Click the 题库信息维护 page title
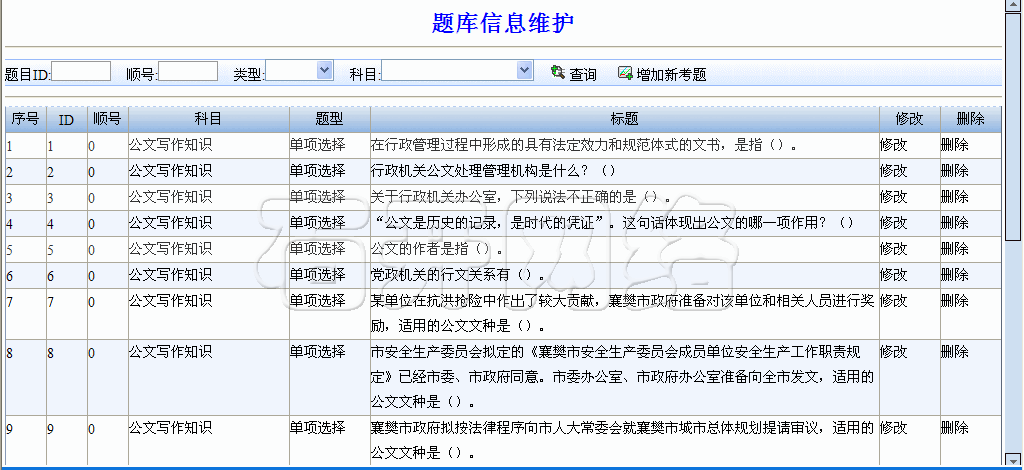The image size is (1024, 470). [x=503, y=23]
